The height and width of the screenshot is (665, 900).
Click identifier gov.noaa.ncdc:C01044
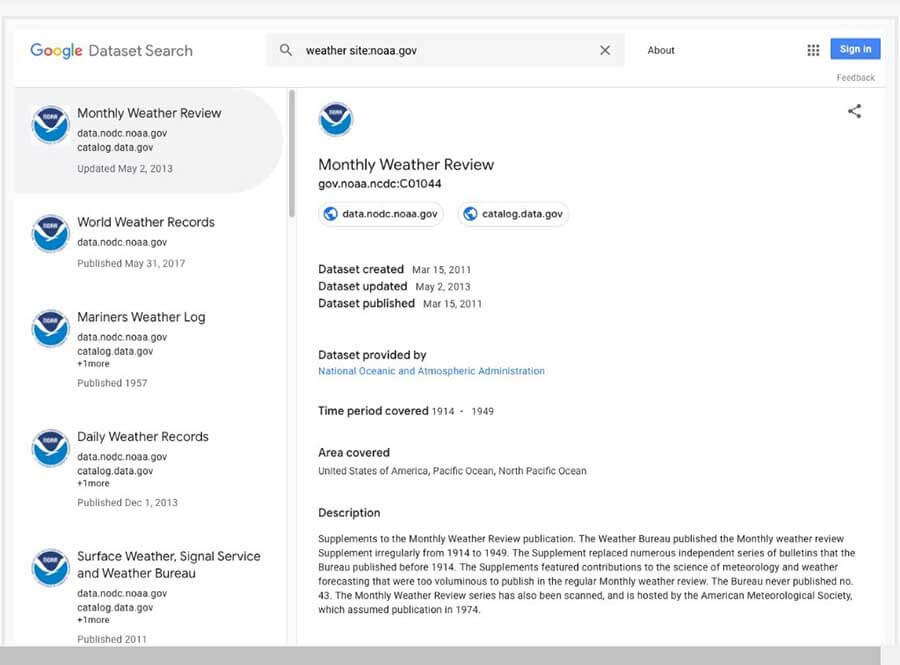coord(379,184)
